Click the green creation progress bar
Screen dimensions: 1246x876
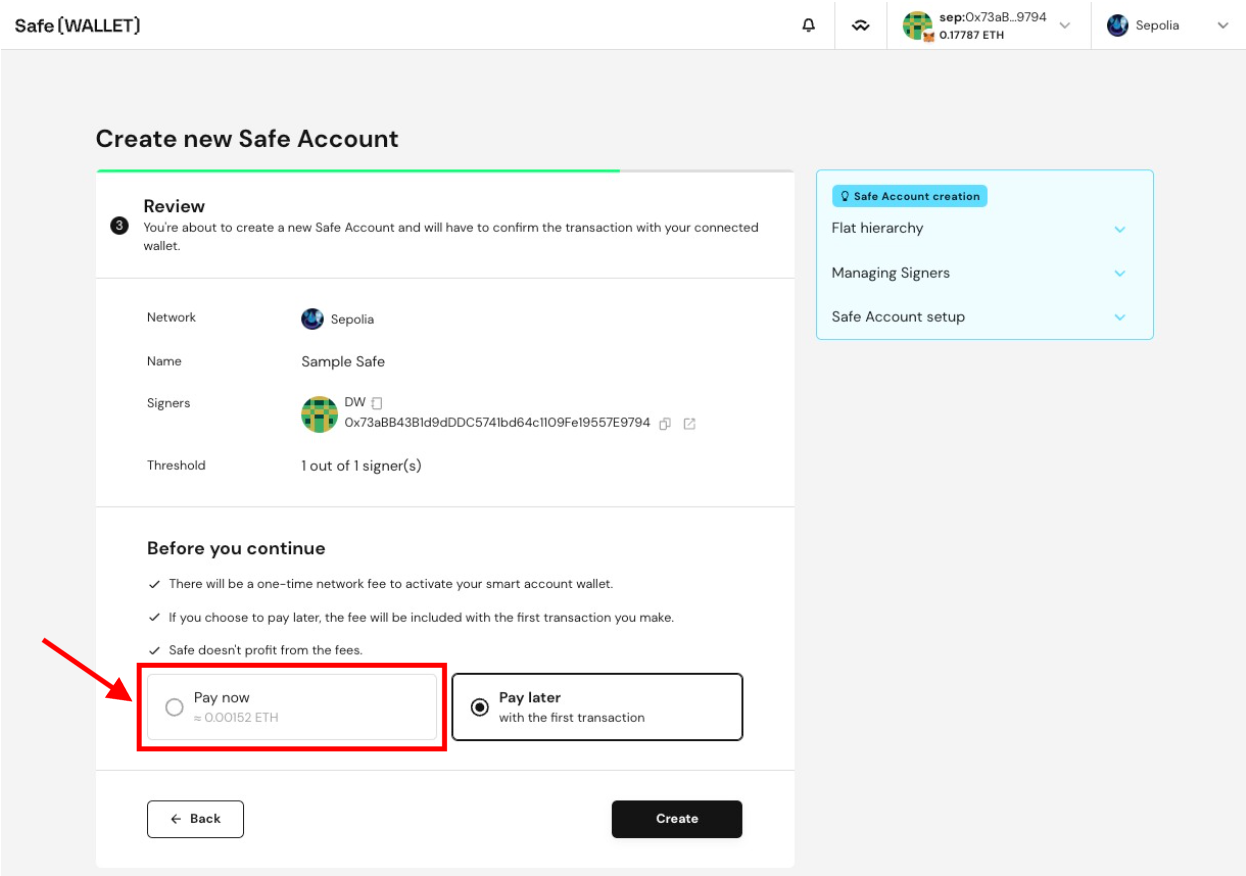pyautogui.click(x=358, y=171)
